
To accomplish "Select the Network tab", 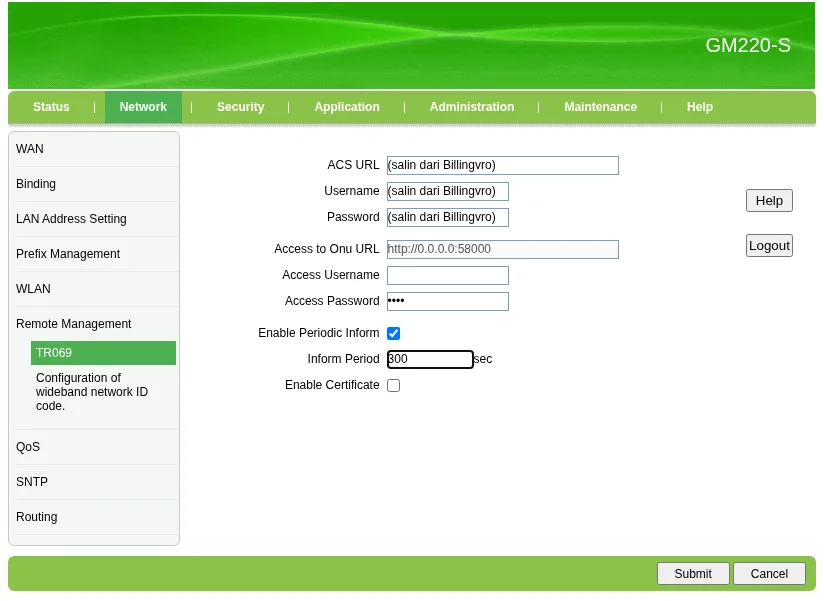I will click(143, 107).
